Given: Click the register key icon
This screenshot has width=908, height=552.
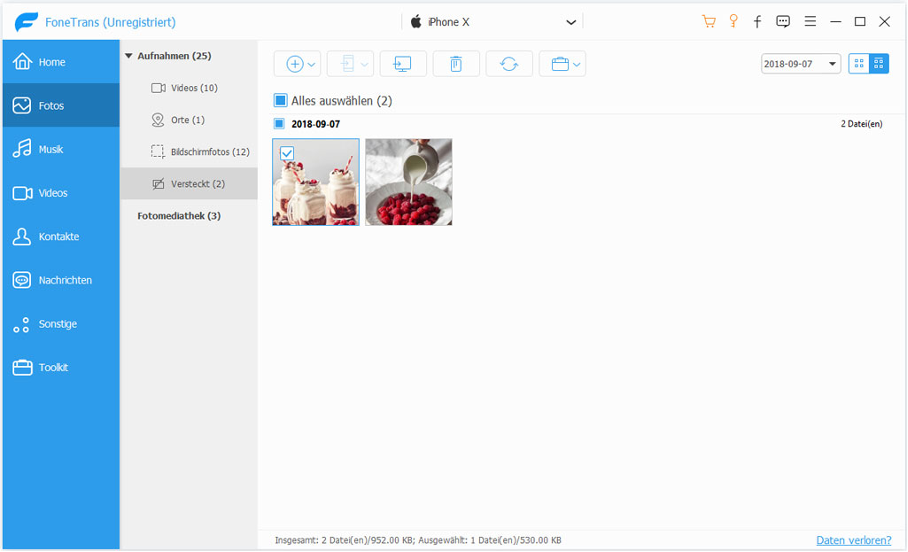Looking at the screenshot, I should (733, 21).
